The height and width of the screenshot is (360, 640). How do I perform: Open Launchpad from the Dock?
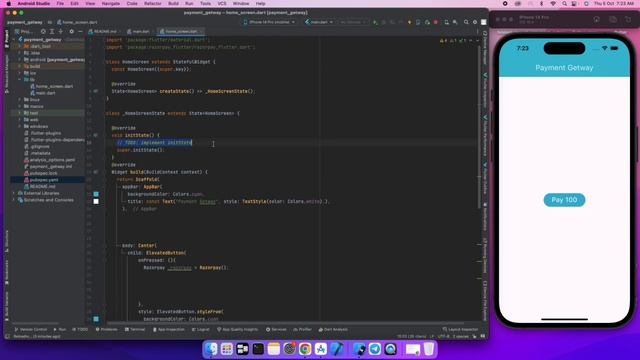pyautogui.click(x=227, y=349)
